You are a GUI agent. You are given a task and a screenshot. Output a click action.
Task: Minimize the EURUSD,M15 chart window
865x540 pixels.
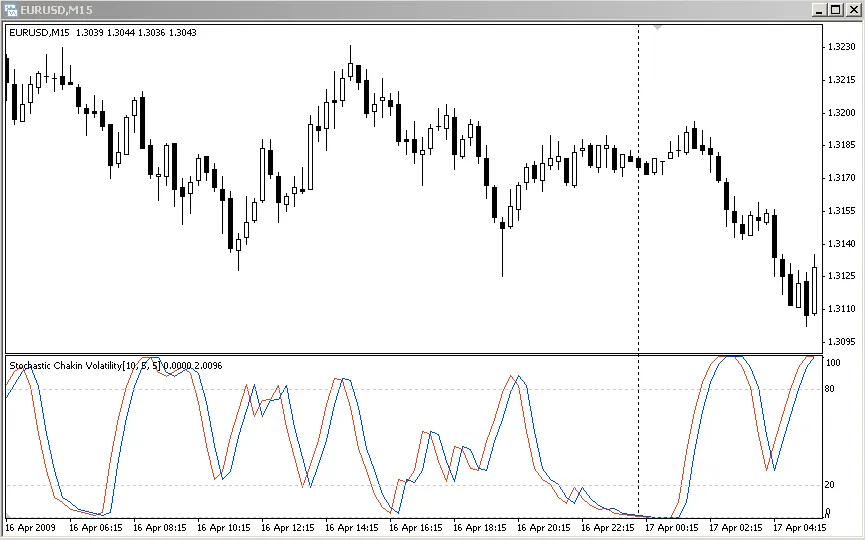(x=818, y=10)
